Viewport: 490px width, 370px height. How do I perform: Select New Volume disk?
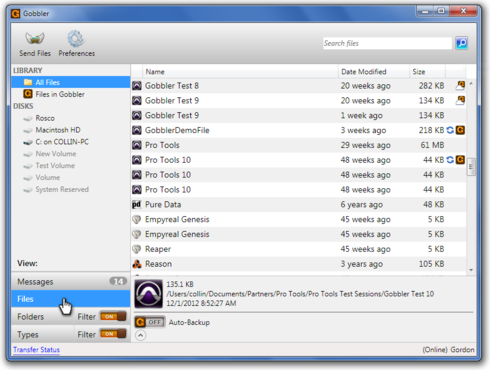(56, 154)
